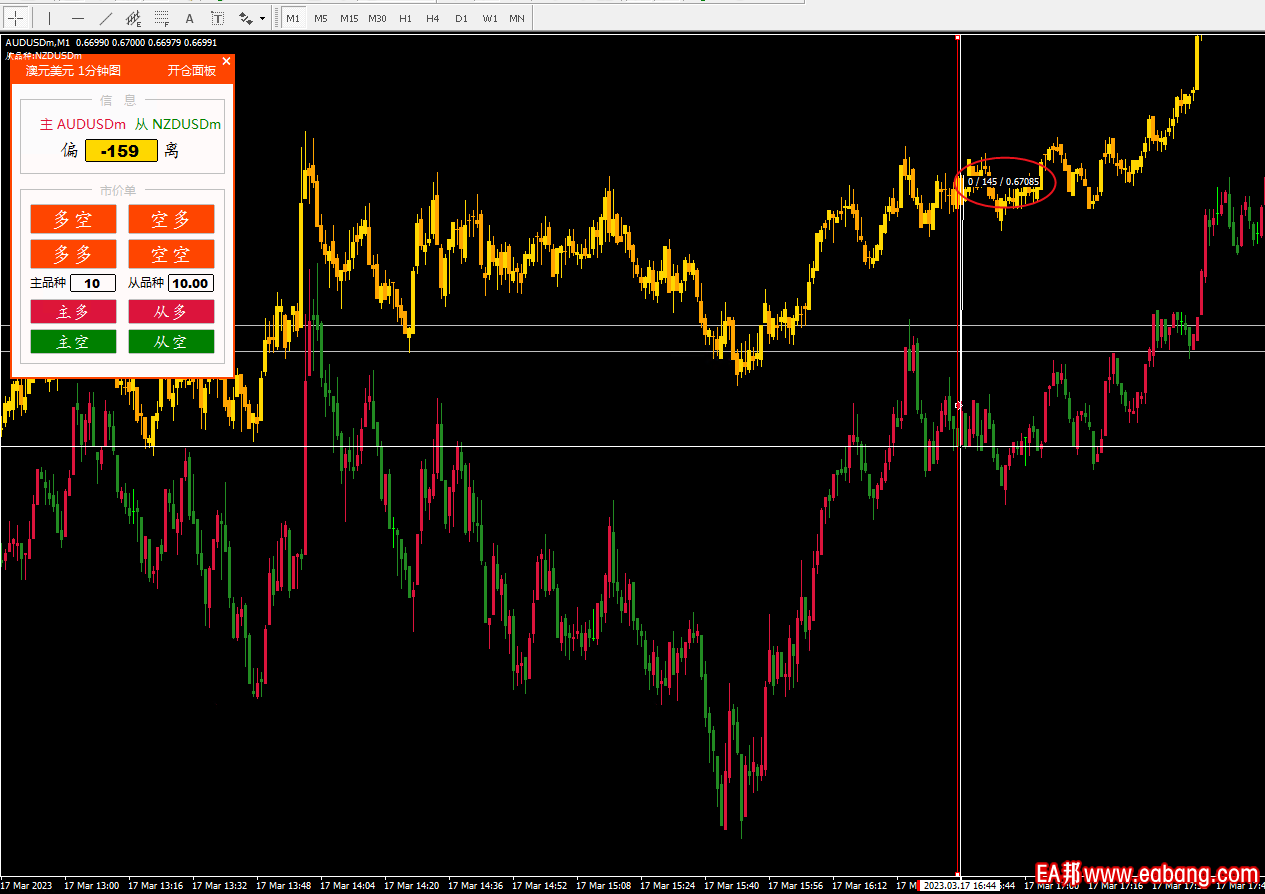Click the AUDUSDm,M1 chart price header

tap(111, 42)
